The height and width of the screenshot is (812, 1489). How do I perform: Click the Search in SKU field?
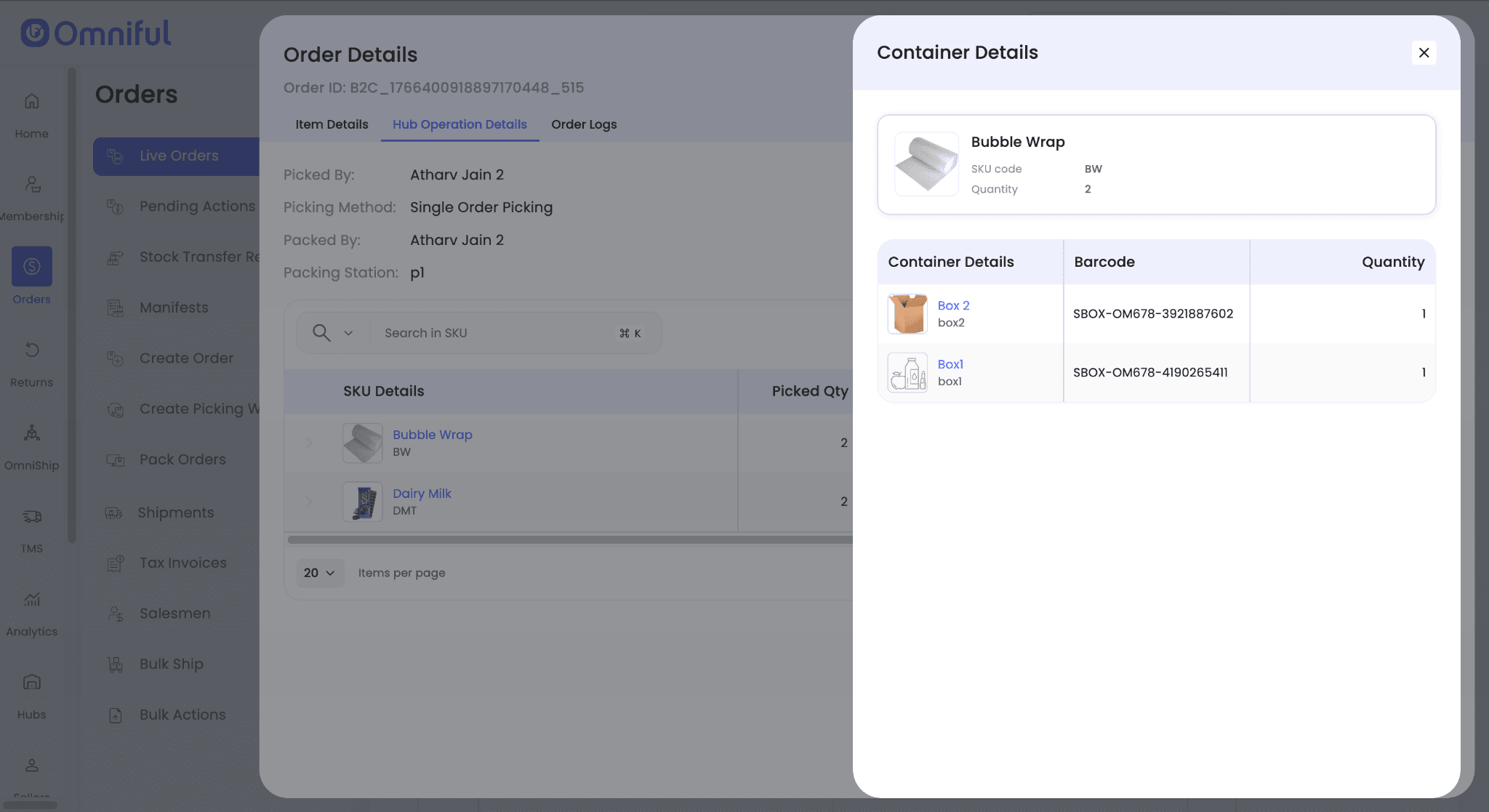pyautogui.click(x=494, y=333)
